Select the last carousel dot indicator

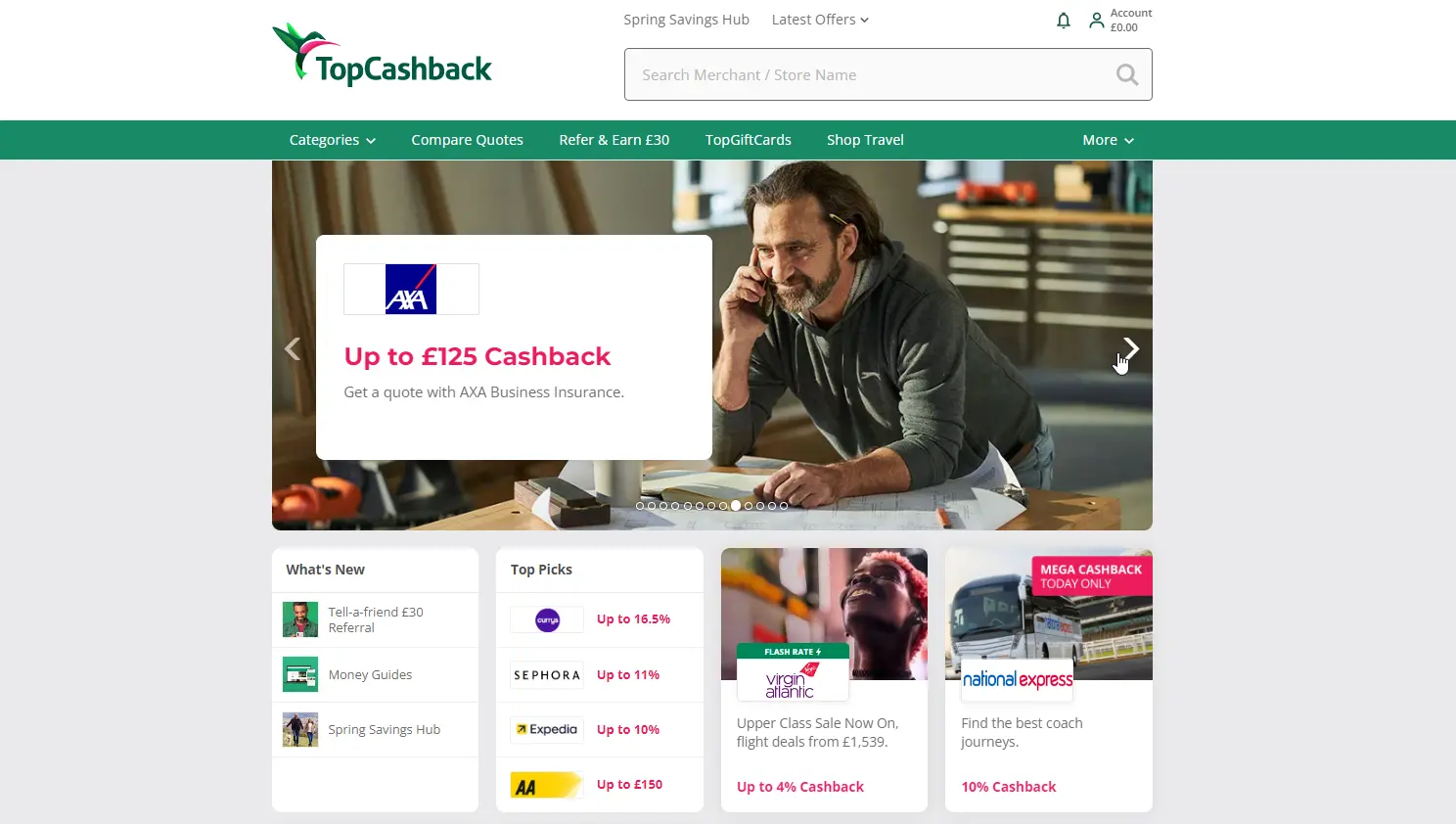pyautogui.click(x=784, y=506)
